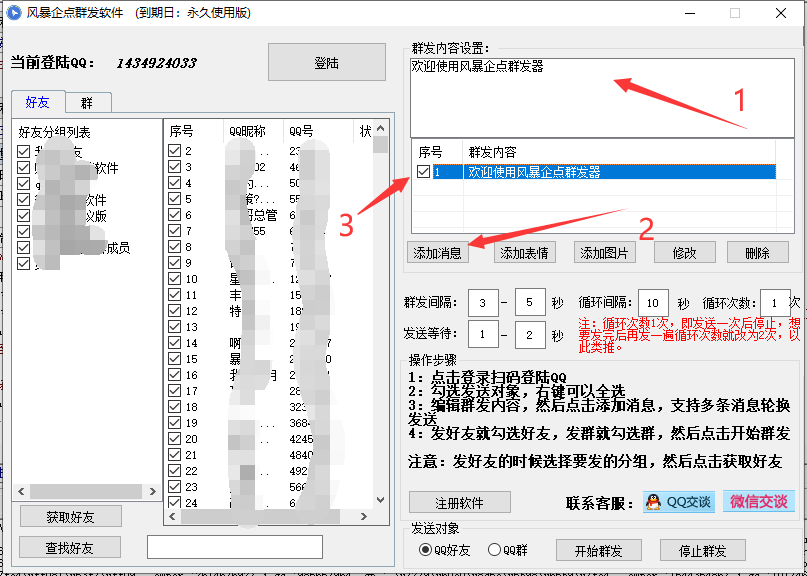Click the friend list scroll down arrow
Image resolution: width=807 pixels, height=576 pixels.
click(x=380, y=499)
